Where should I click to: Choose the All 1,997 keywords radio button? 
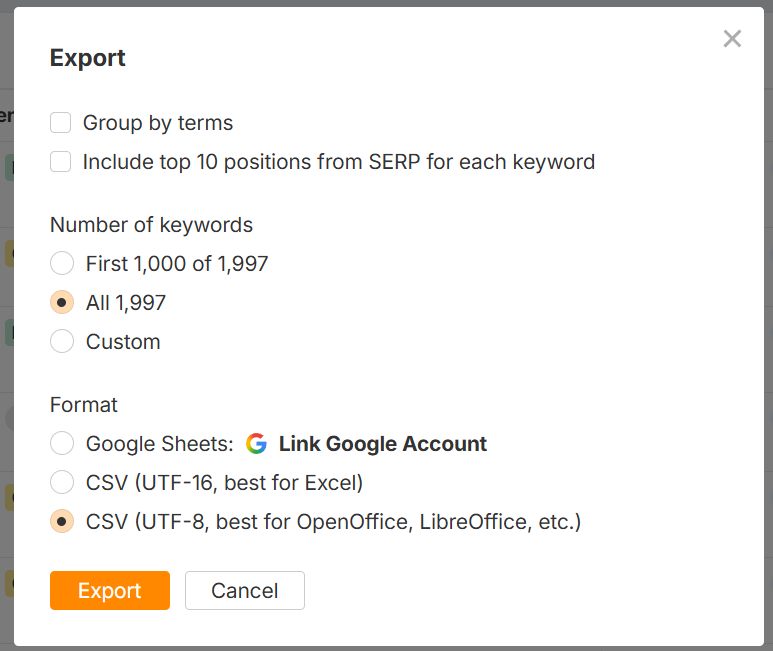click(x=62, y=302)
